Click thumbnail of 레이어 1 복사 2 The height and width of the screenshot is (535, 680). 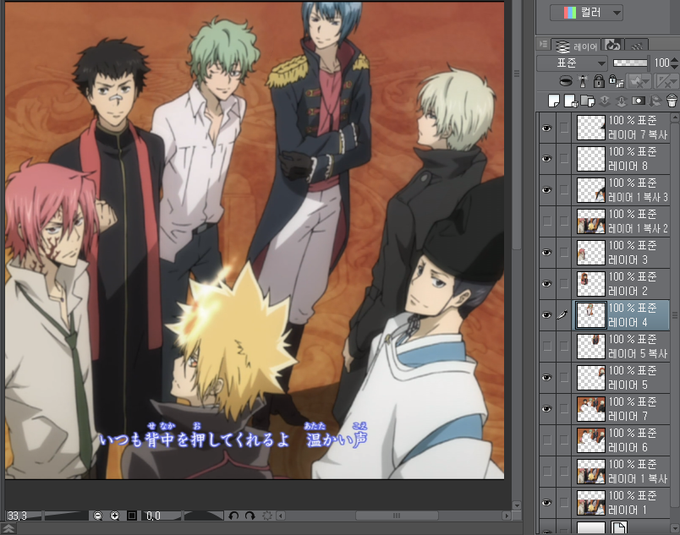(591, 222)
